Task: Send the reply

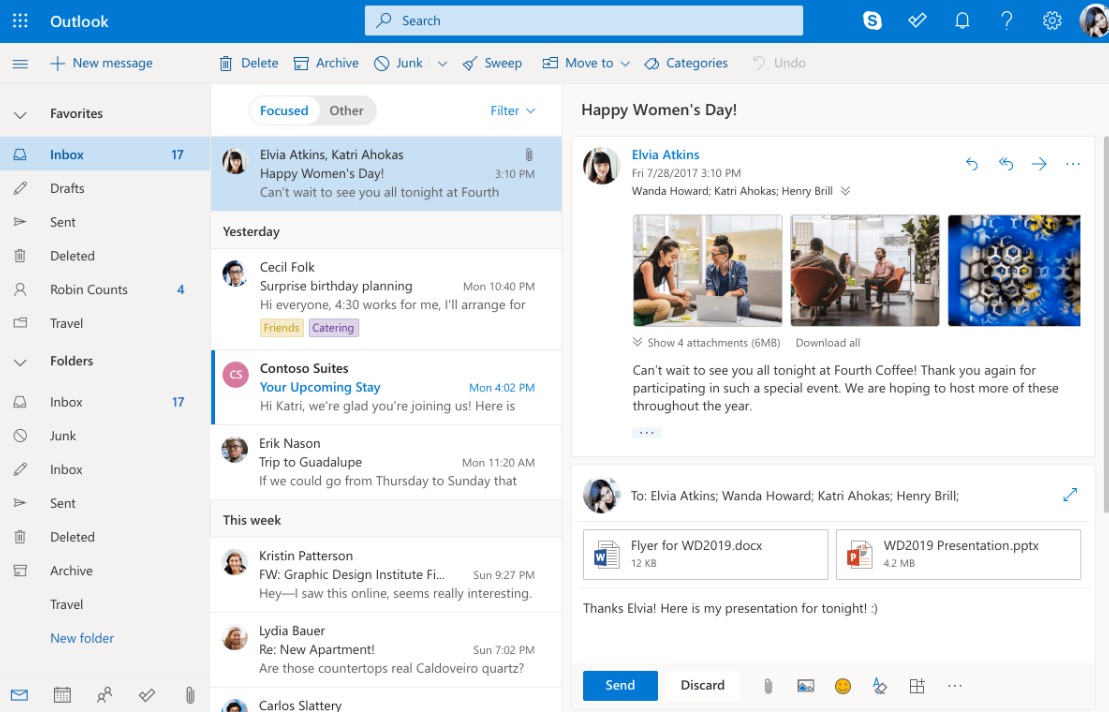Action: [620, 685]
